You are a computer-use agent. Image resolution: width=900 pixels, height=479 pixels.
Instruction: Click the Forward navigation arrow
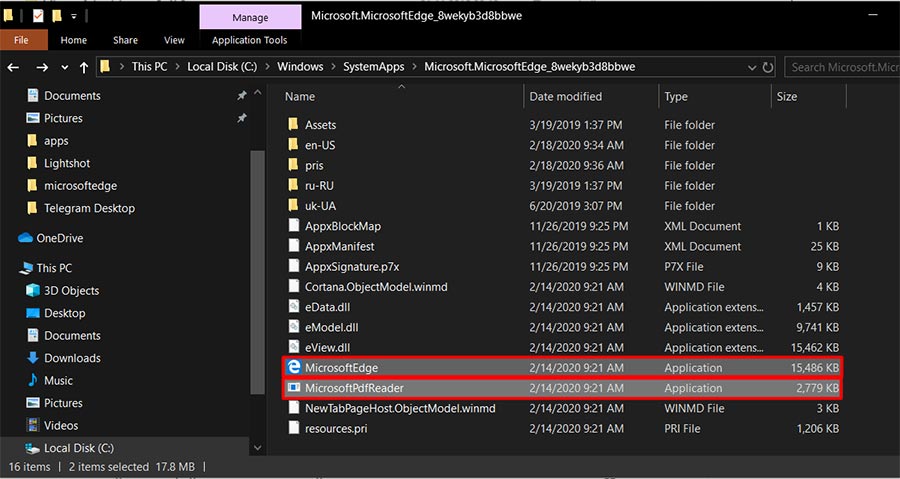[42, 67]
